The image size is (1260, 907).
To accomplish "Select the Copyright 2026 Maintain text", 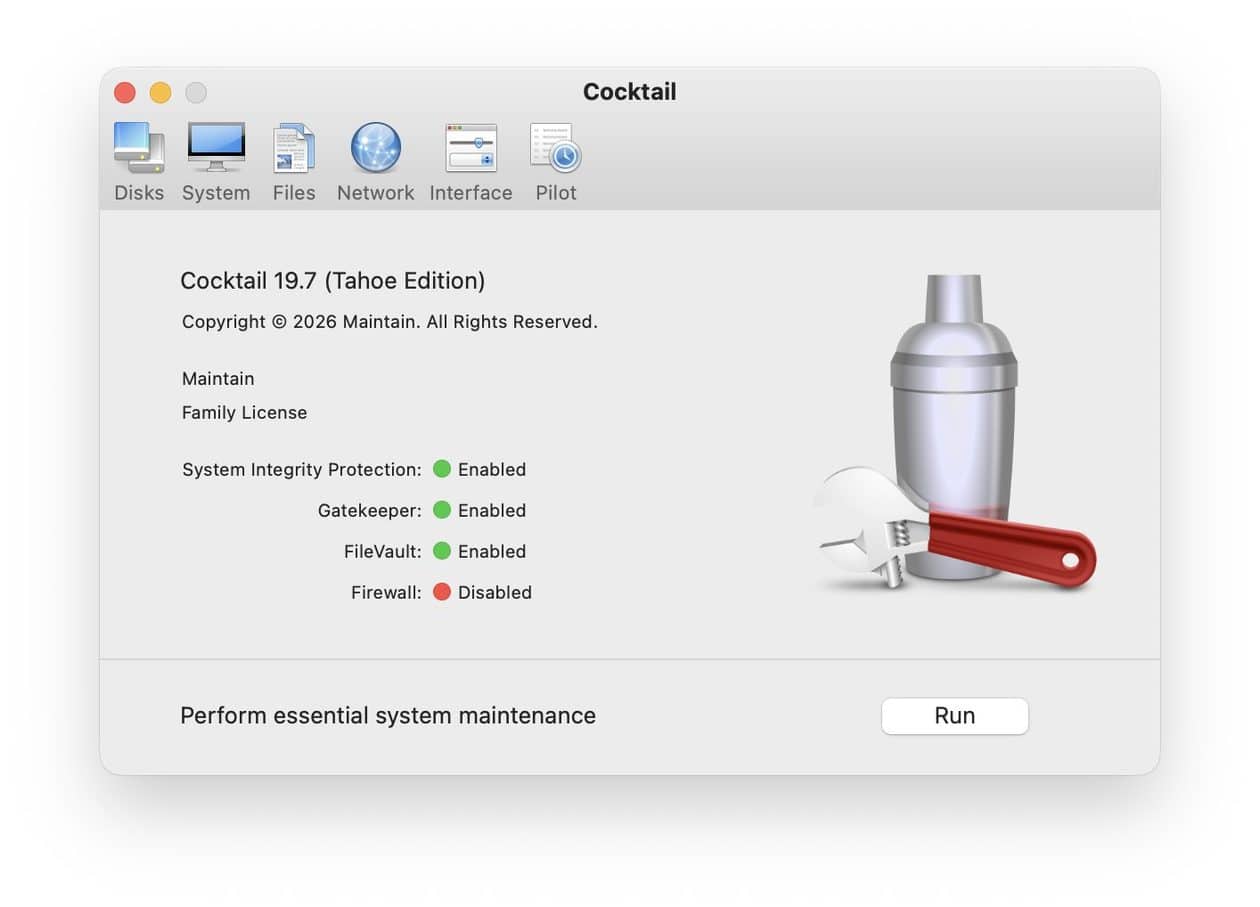I will (388, 321).
